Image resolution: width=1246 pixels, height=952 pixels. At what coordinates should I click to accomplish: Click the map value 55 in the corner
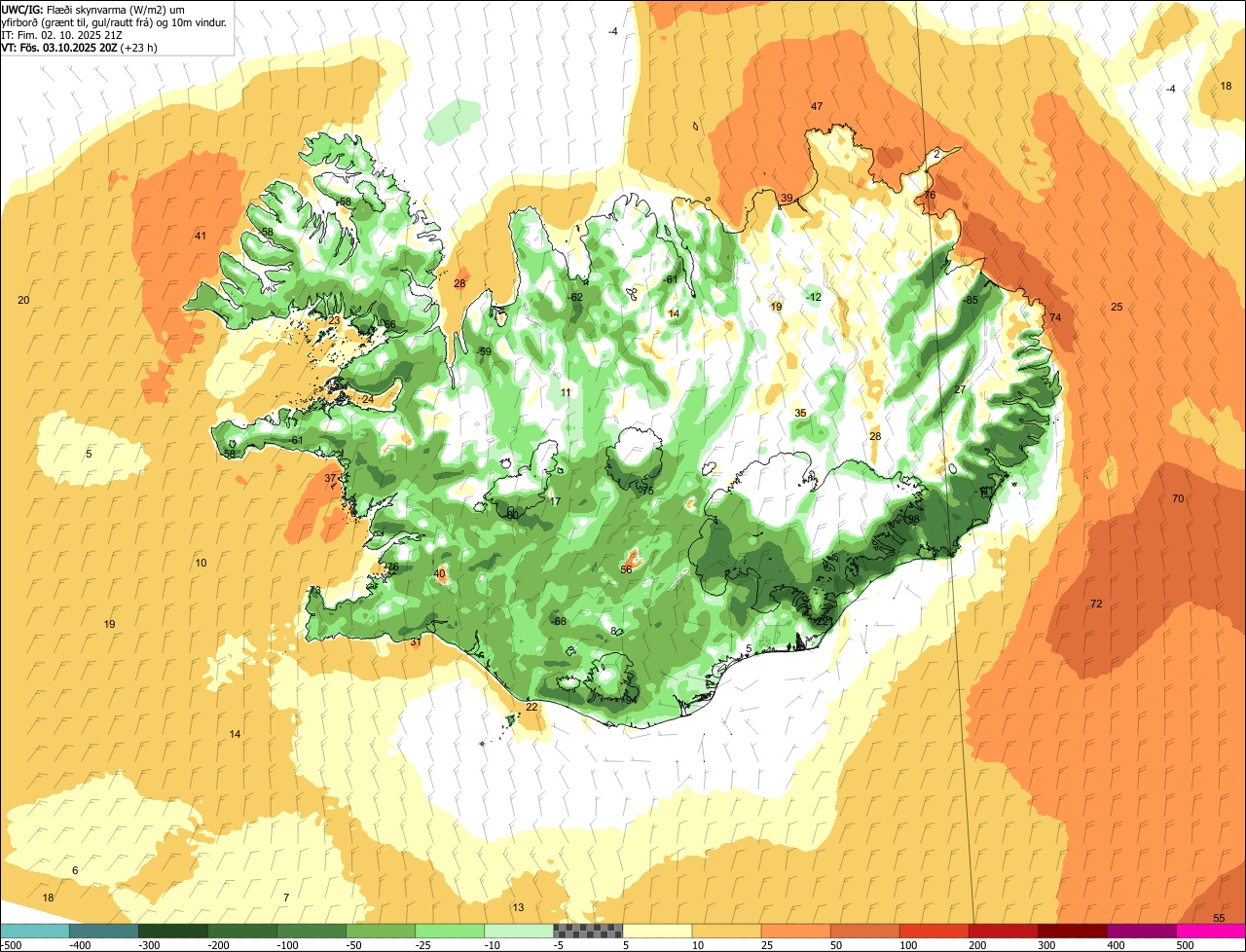(1219, 918)
